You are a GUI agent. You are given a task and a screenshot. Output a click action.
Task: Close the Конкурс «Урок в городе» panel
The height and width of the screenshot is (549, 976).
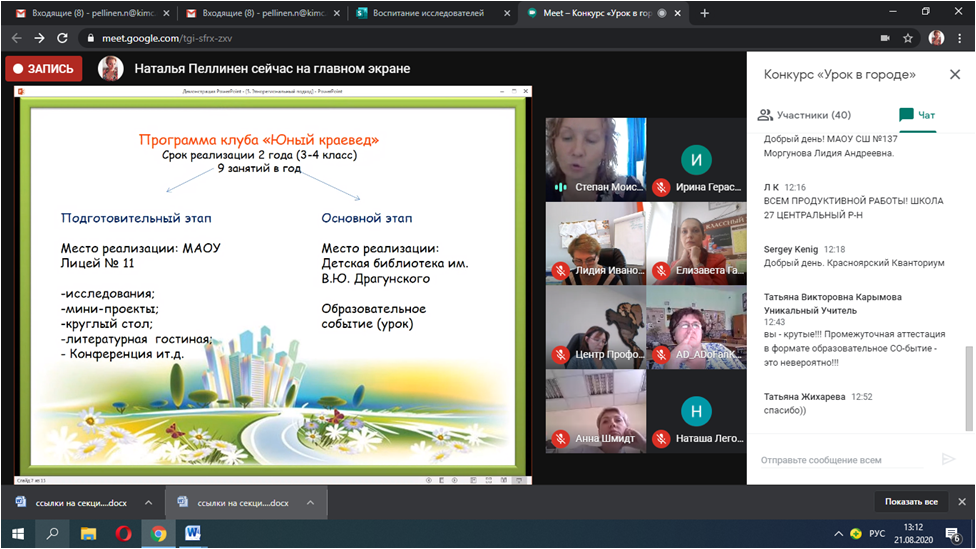(x=955, y=75)
